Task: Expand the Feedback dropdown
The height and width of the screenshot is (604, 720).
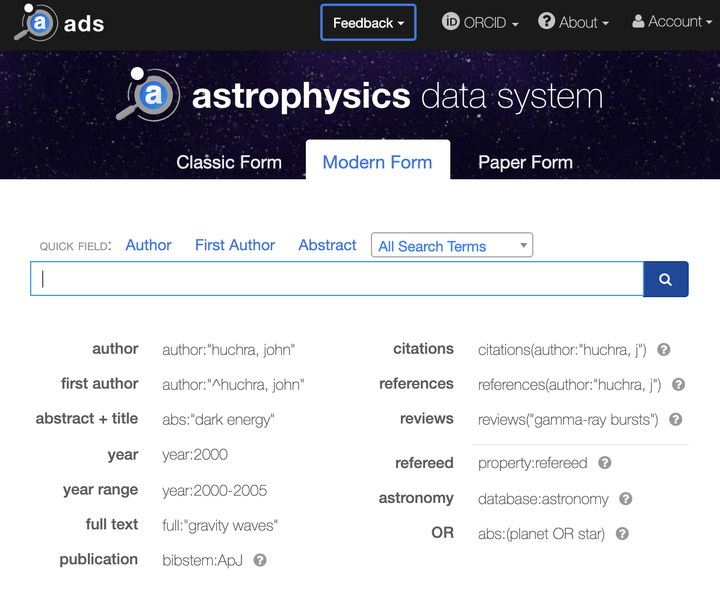Action: (368, 23)
